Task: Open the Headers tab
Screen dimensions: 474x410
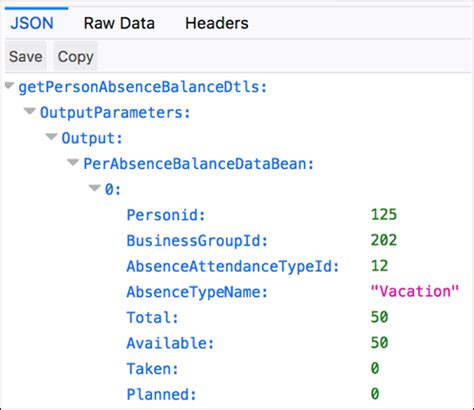Action: [x=217, y=23]
